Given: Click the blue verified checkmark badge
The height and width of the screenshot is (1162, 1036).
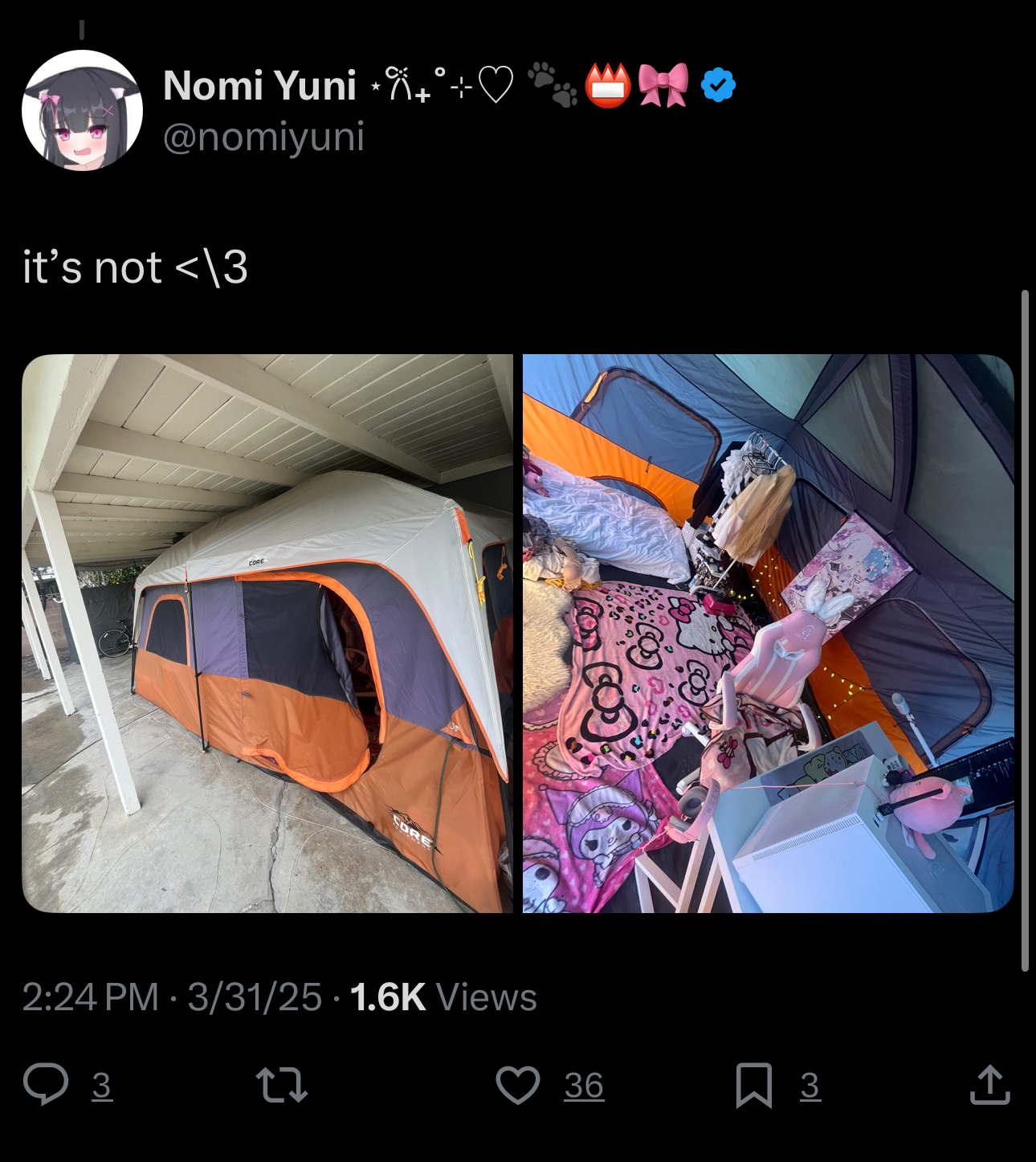Looking at the screenshot, I should click(718, 85).
